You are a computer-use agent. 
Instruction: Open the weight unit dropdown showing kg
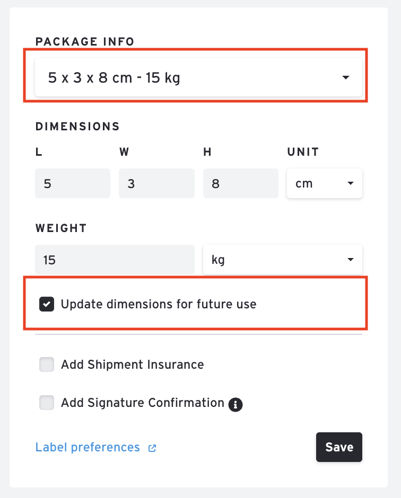pyautogui.click(x=282, y=259)
